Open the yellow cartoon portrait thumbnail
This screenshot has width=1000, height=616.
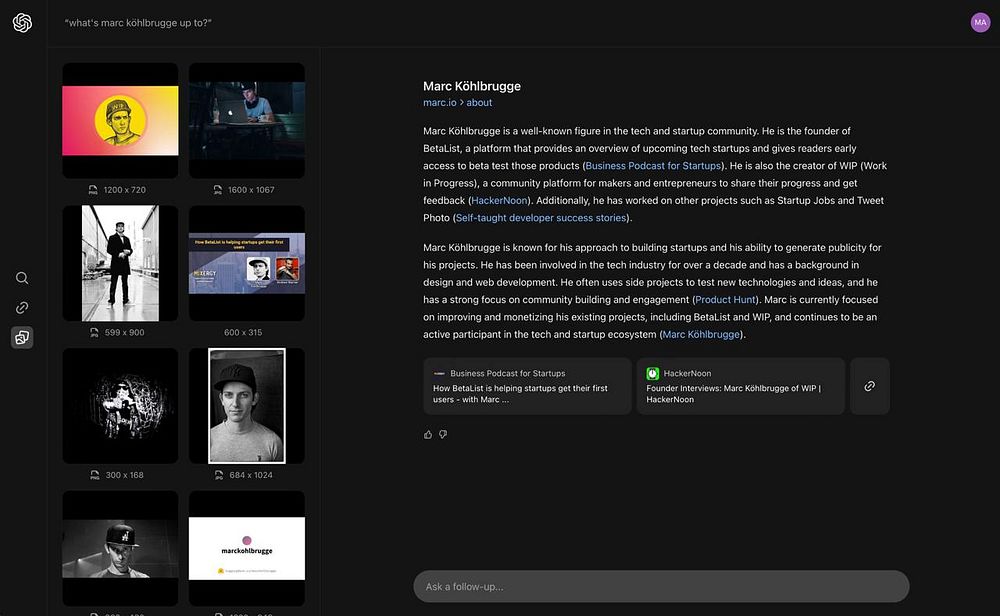121,121
